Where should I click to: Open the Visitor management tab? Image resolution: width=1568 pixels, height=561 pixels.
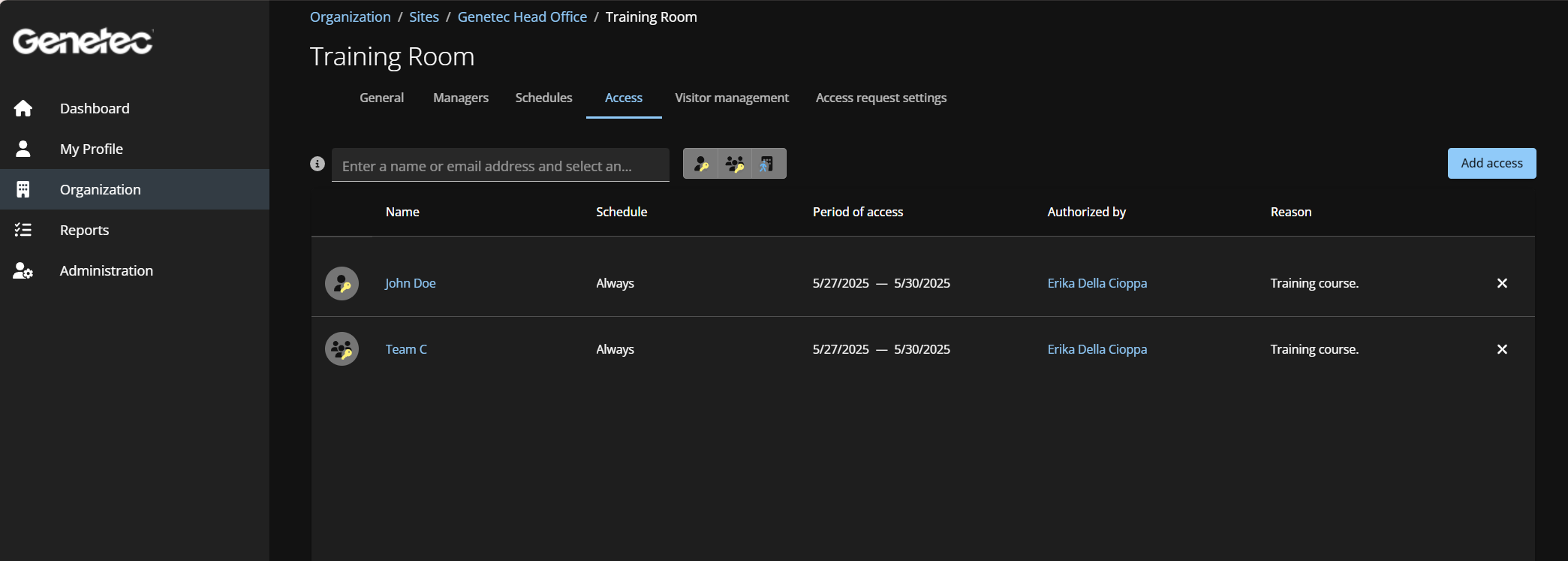click(x=731, y=98)
